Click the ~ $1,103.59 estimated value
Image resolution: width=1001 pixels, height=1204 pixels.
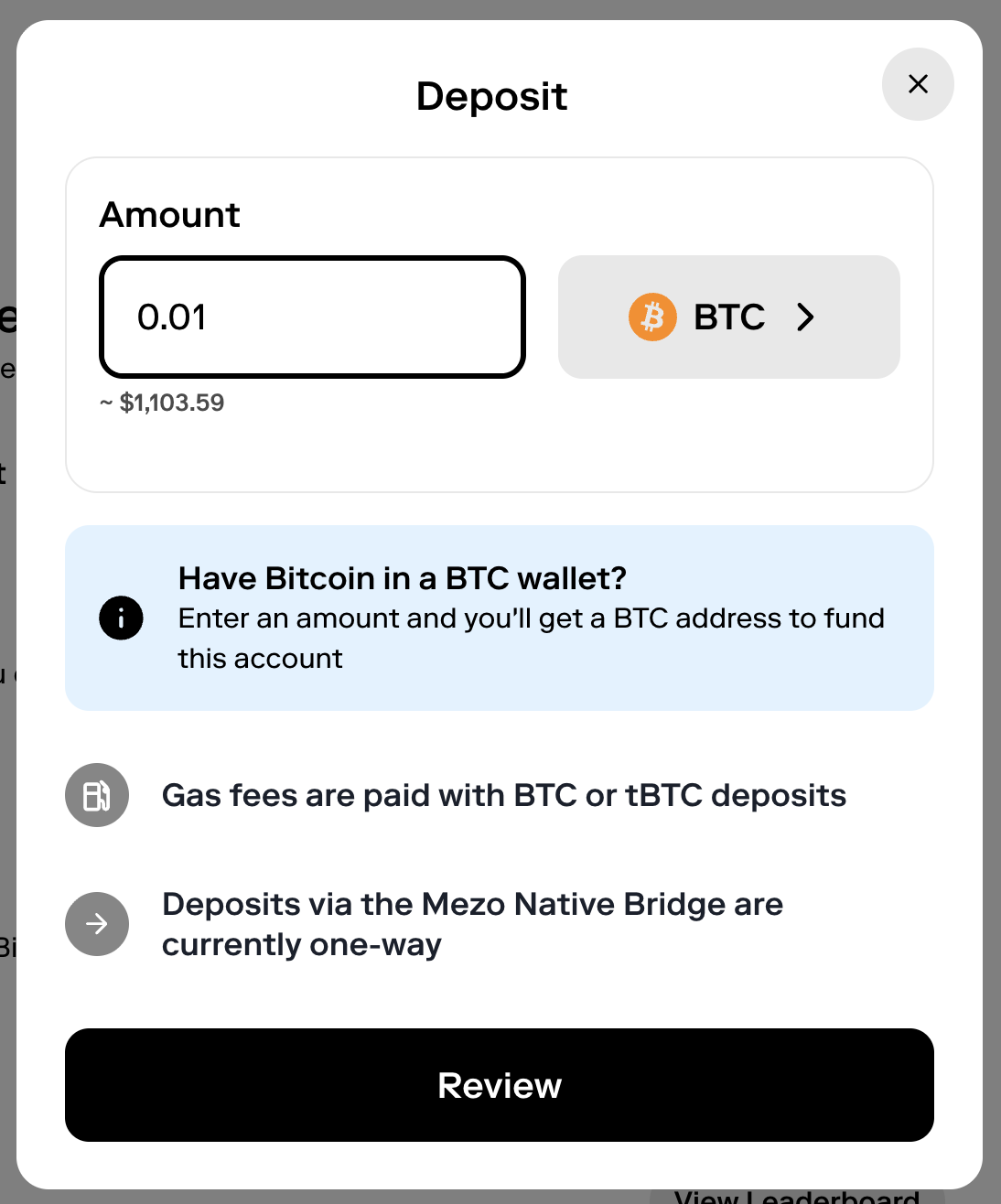pos(163,403)
